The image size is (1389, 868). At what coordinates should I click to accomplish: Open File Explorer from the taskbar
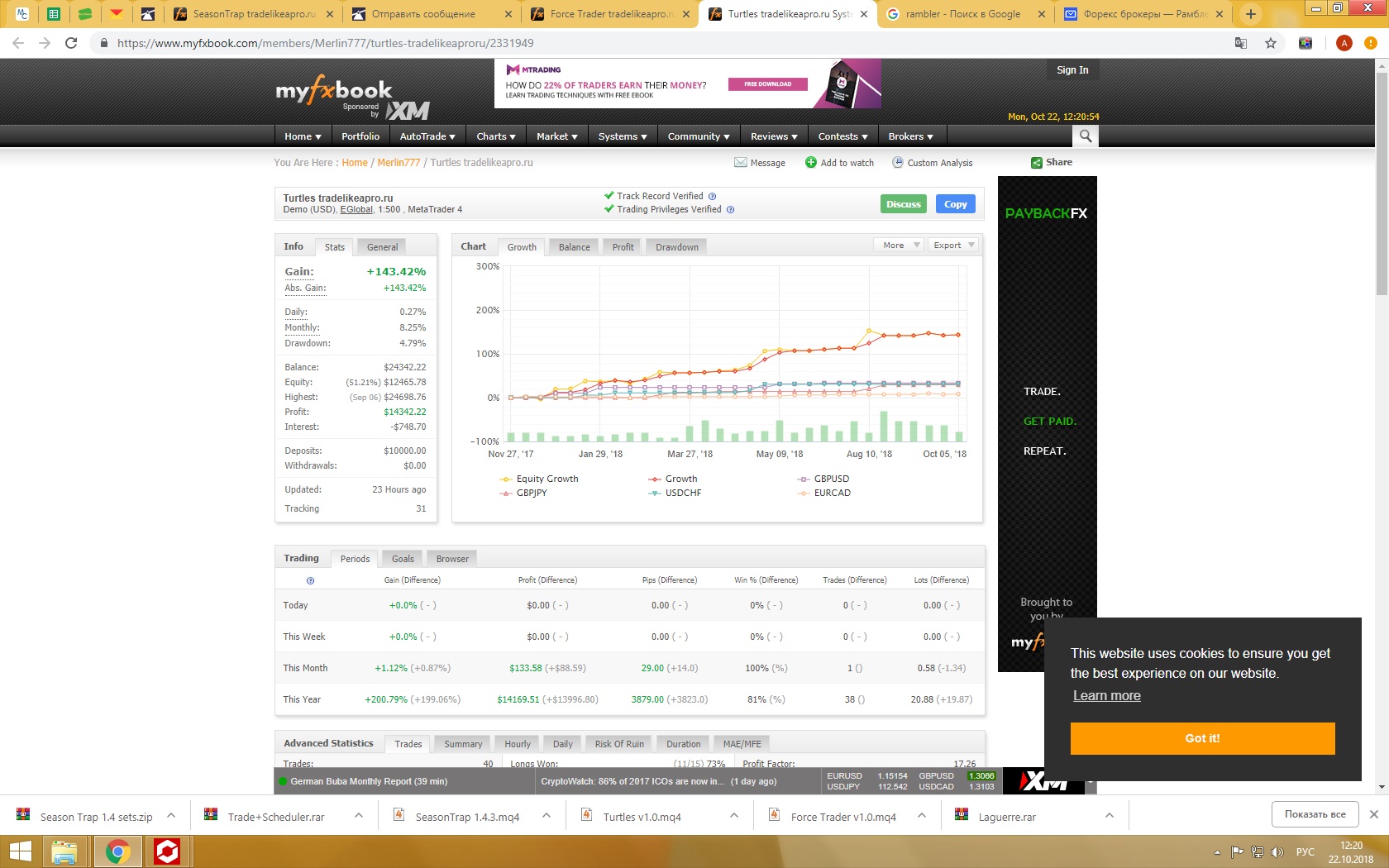[x=64, y=851]
